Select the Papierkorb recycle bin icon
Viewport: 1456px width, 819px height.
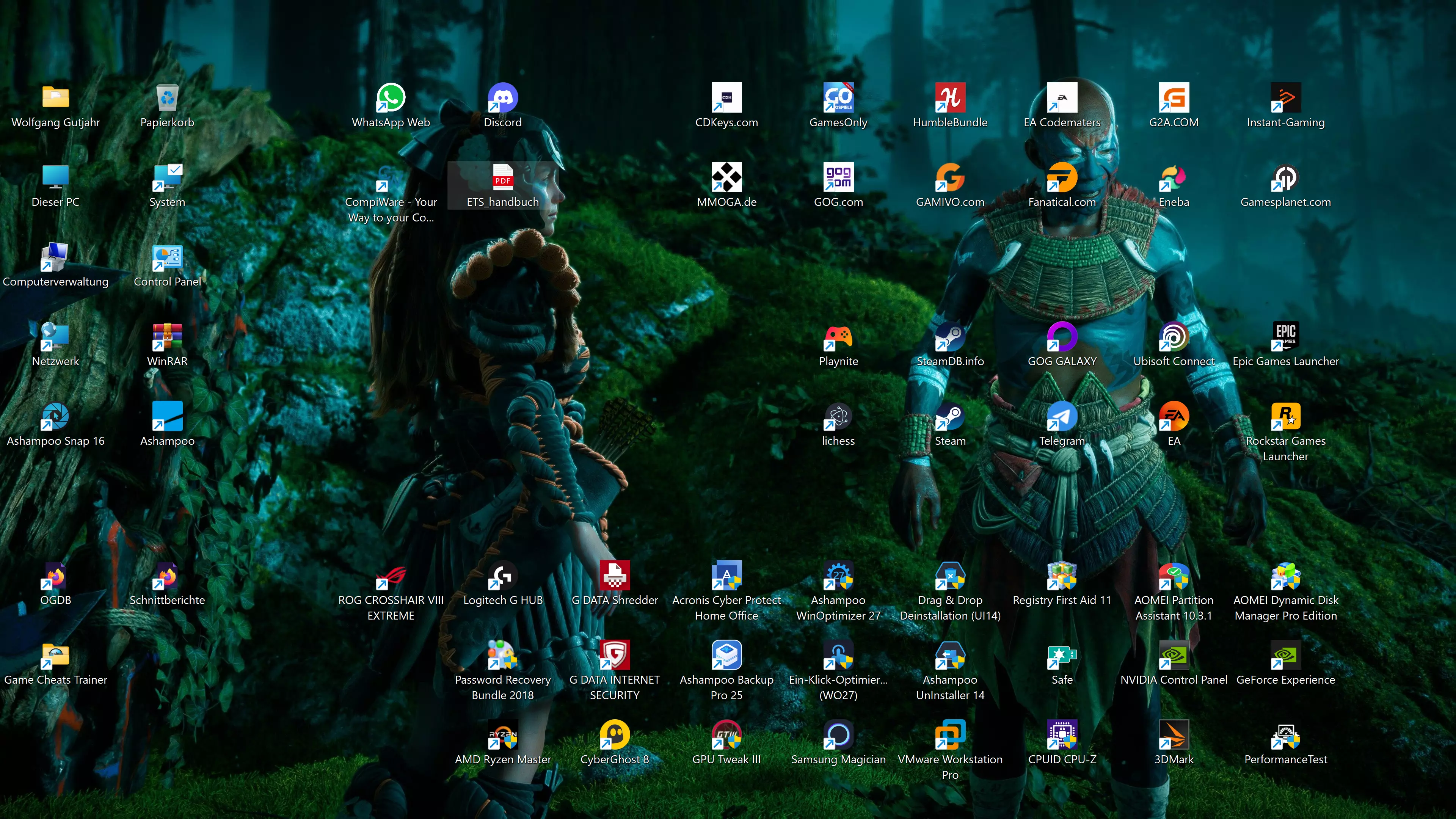tap(167, 98)
